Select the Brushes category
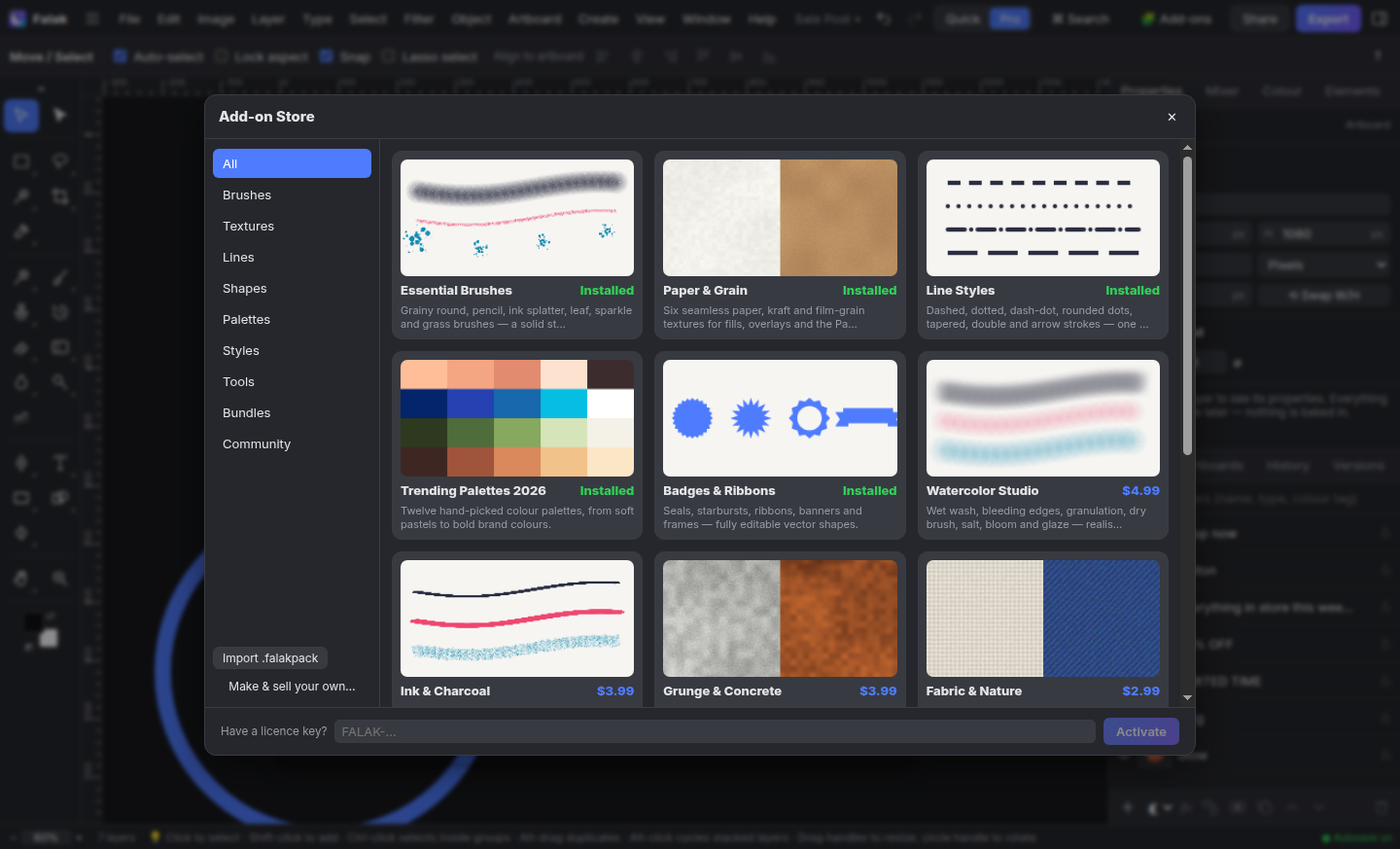 pyautogui.click(x=292, y=195)
